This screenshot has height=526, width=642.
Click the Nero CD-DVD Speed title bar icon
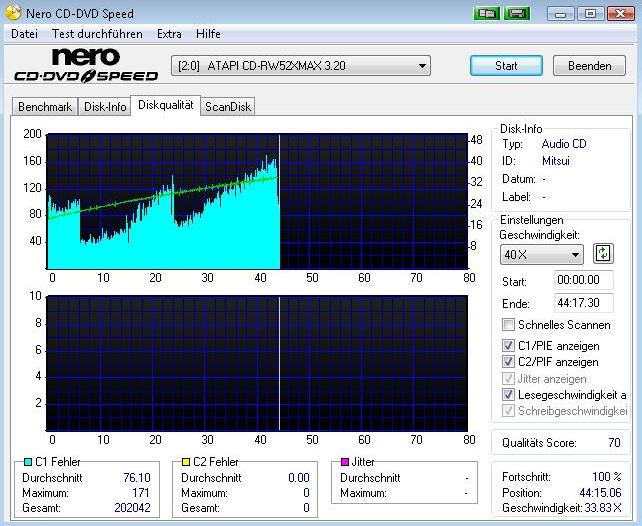point(12,14)
